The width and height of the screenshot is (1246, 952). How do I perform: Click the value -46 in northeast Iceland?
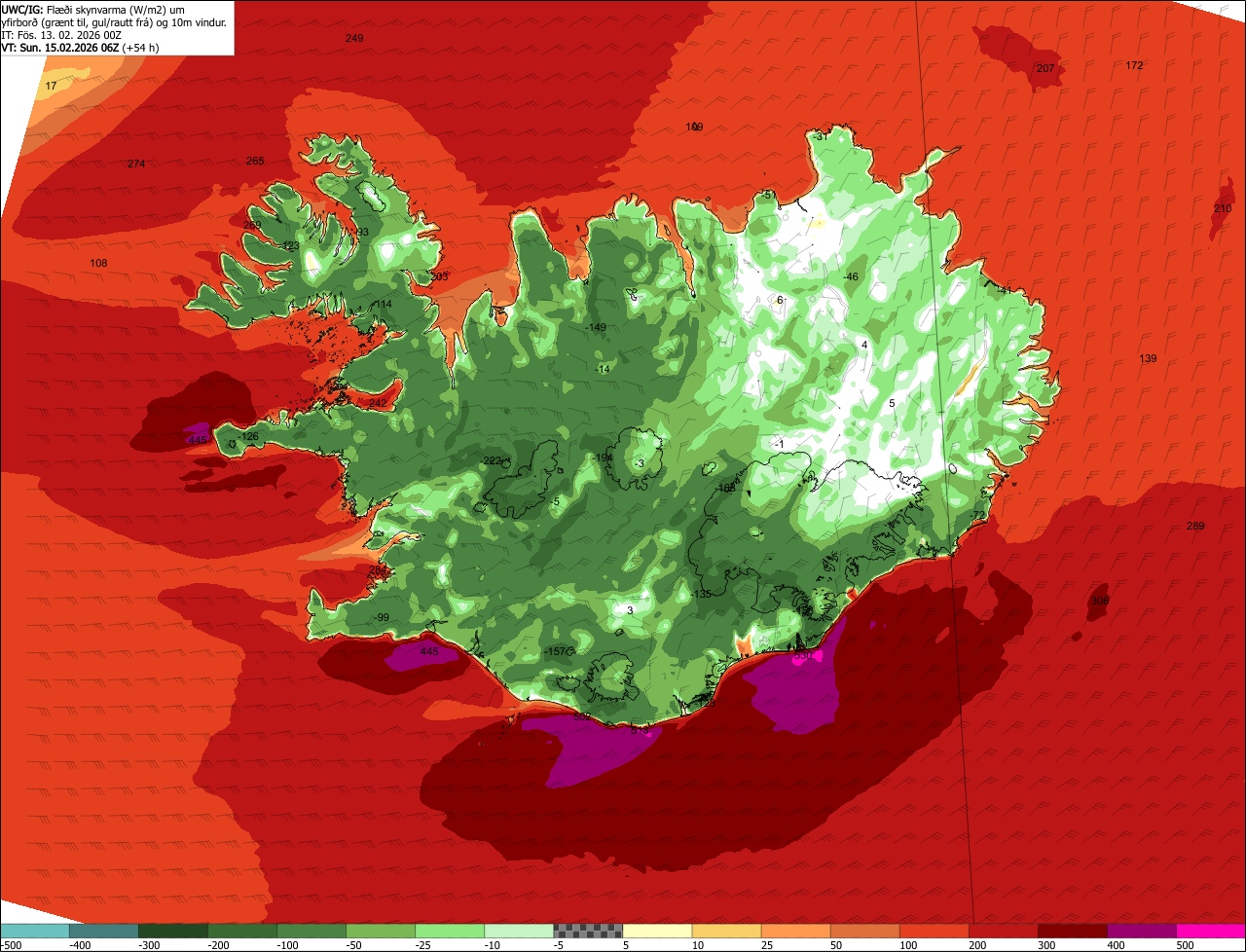tap(850, 277)
